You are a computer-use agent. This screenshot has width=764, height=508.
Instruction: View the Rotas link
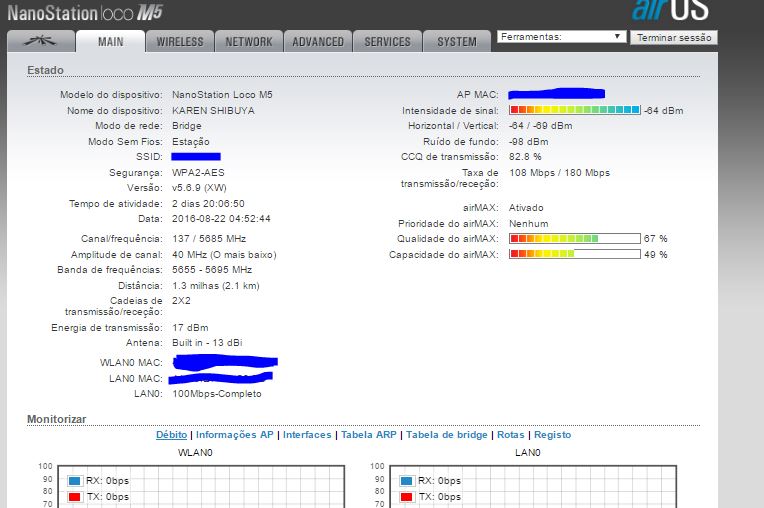pos(511,434)
